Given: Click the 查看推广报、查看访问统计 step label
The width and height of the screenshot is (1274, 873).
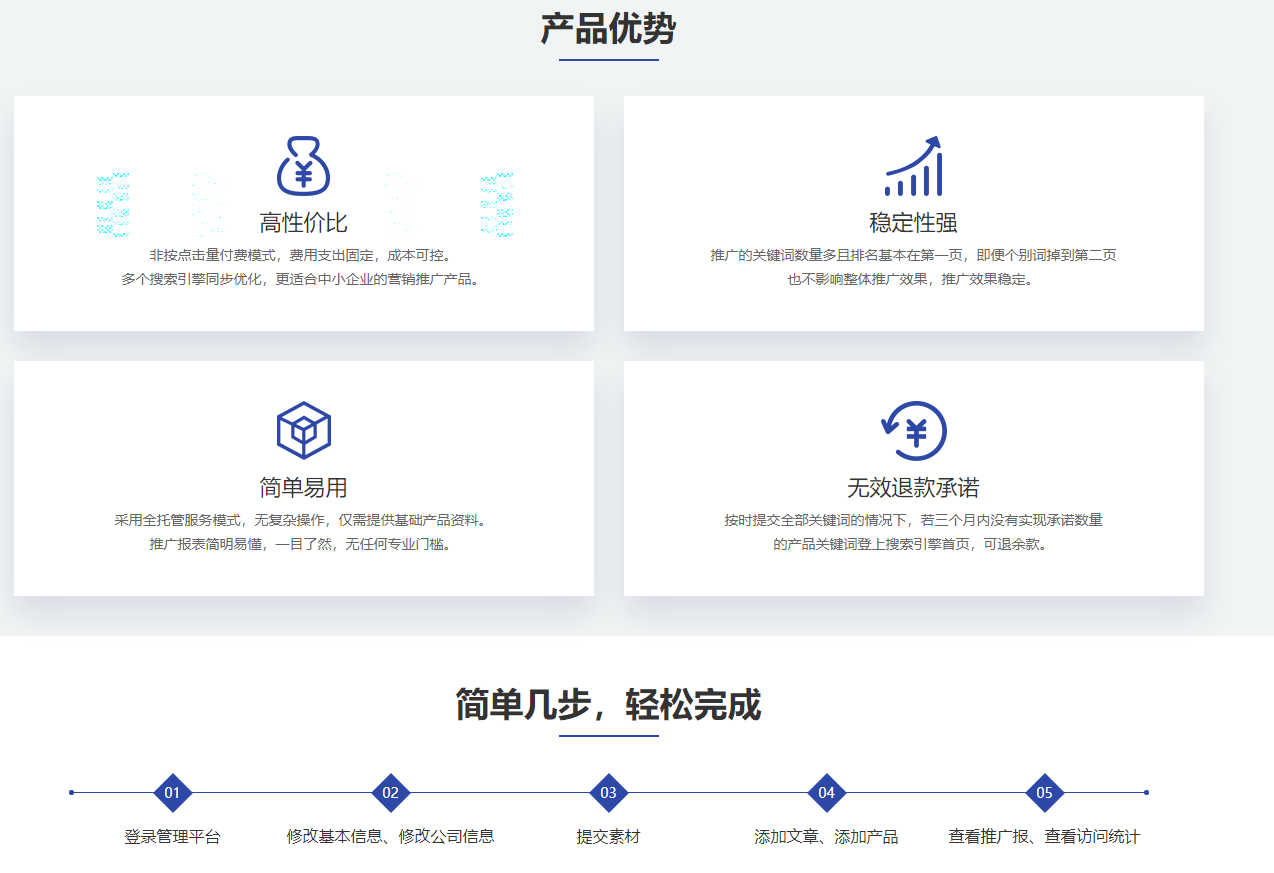Looking at the screenshot, I should (x=1044, y=837).
